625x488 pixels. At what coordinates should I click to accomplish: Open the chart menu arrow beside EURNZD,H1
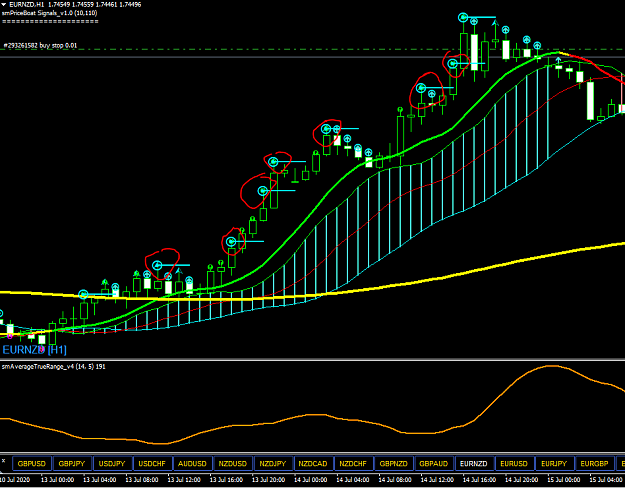(4, 5)
